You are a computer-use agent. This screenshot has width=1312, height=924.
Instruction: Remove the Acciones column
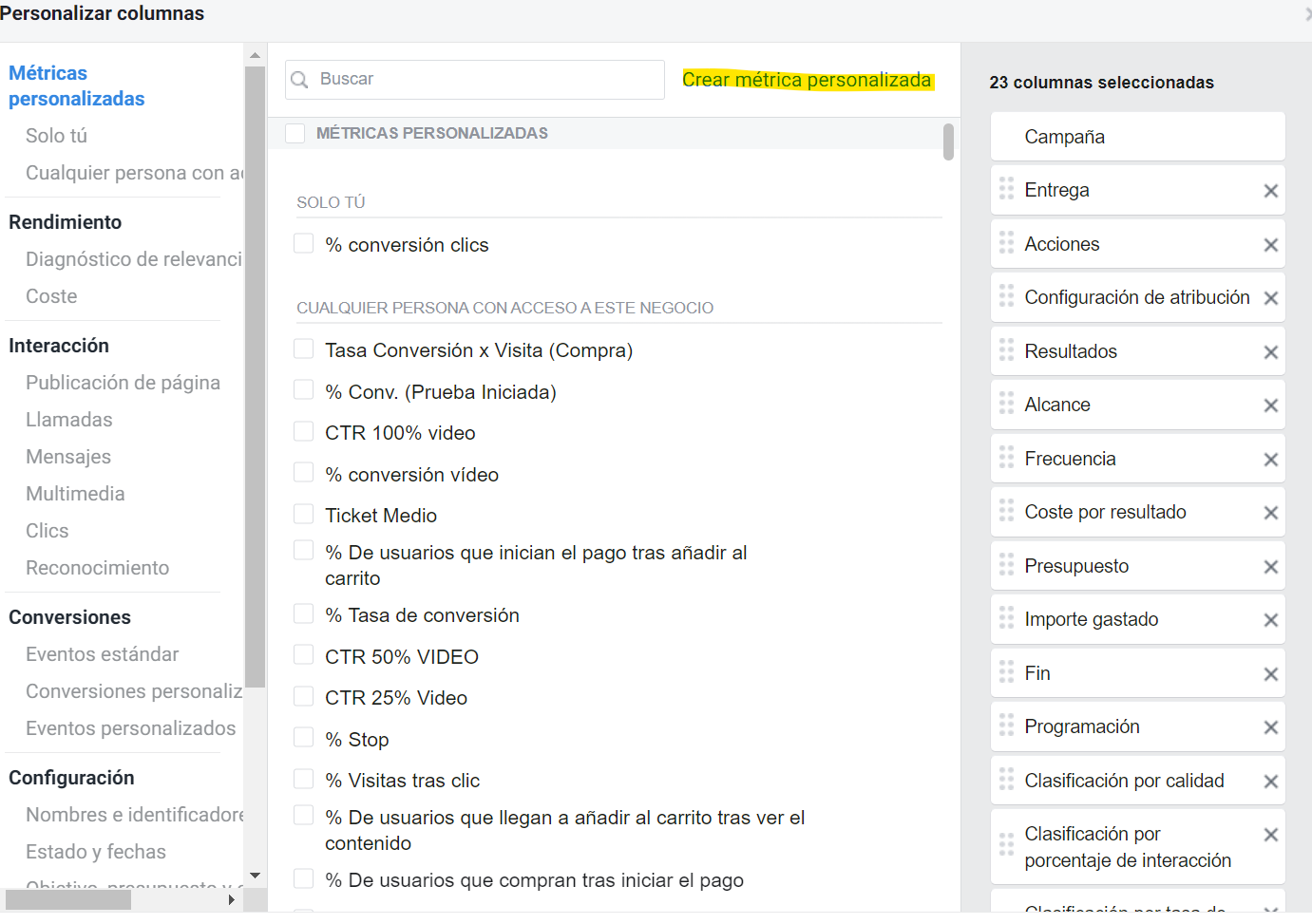pyautogui.click(x=1270, y=244)
